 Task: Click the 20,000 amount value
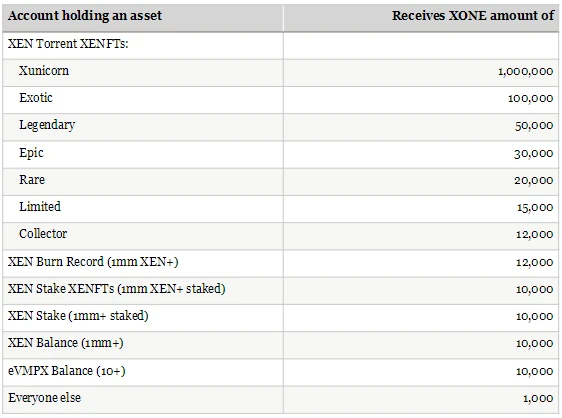click(x=534, y=180)
